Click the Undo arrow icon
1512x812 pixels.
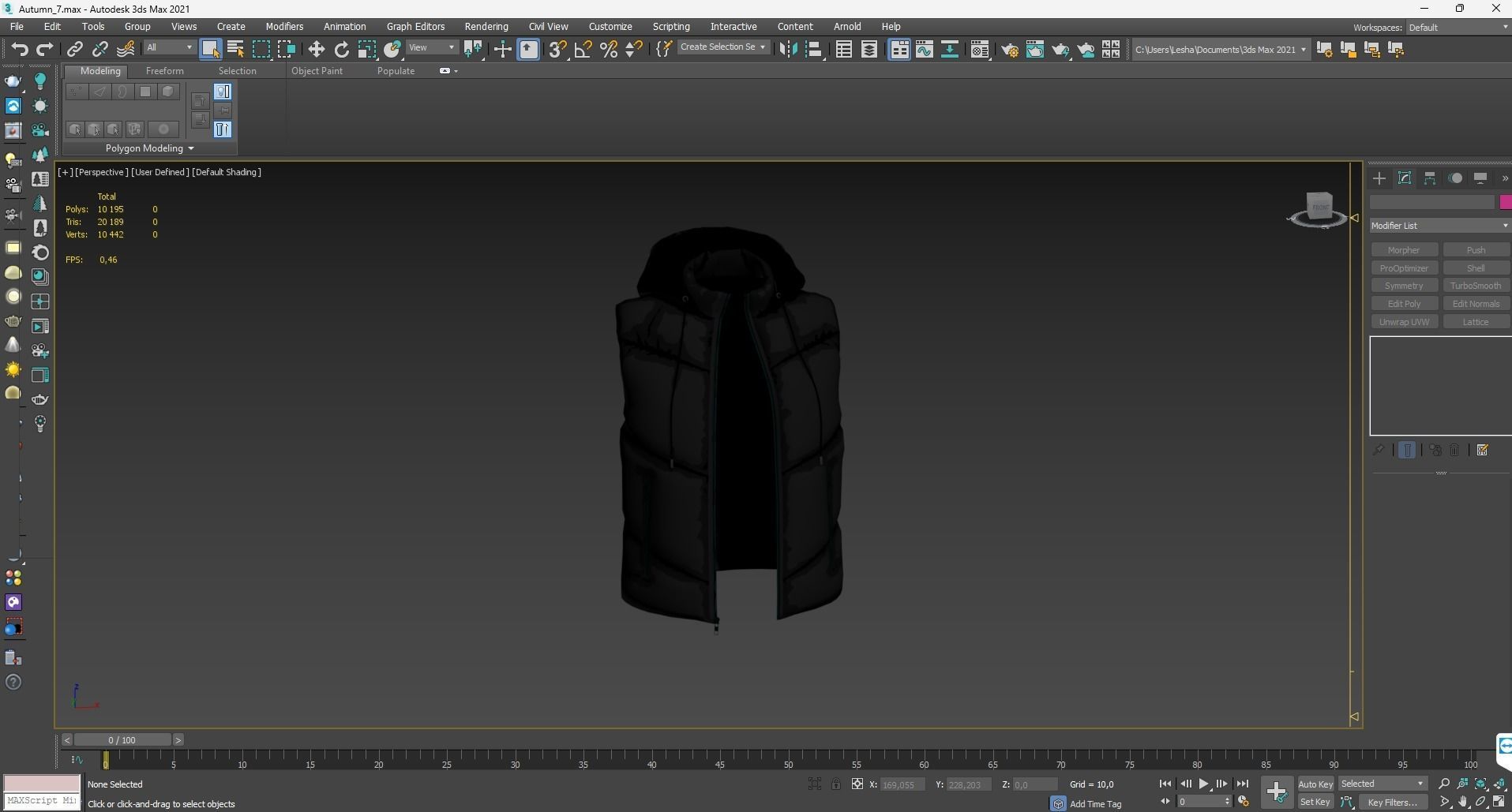(19, 49)
